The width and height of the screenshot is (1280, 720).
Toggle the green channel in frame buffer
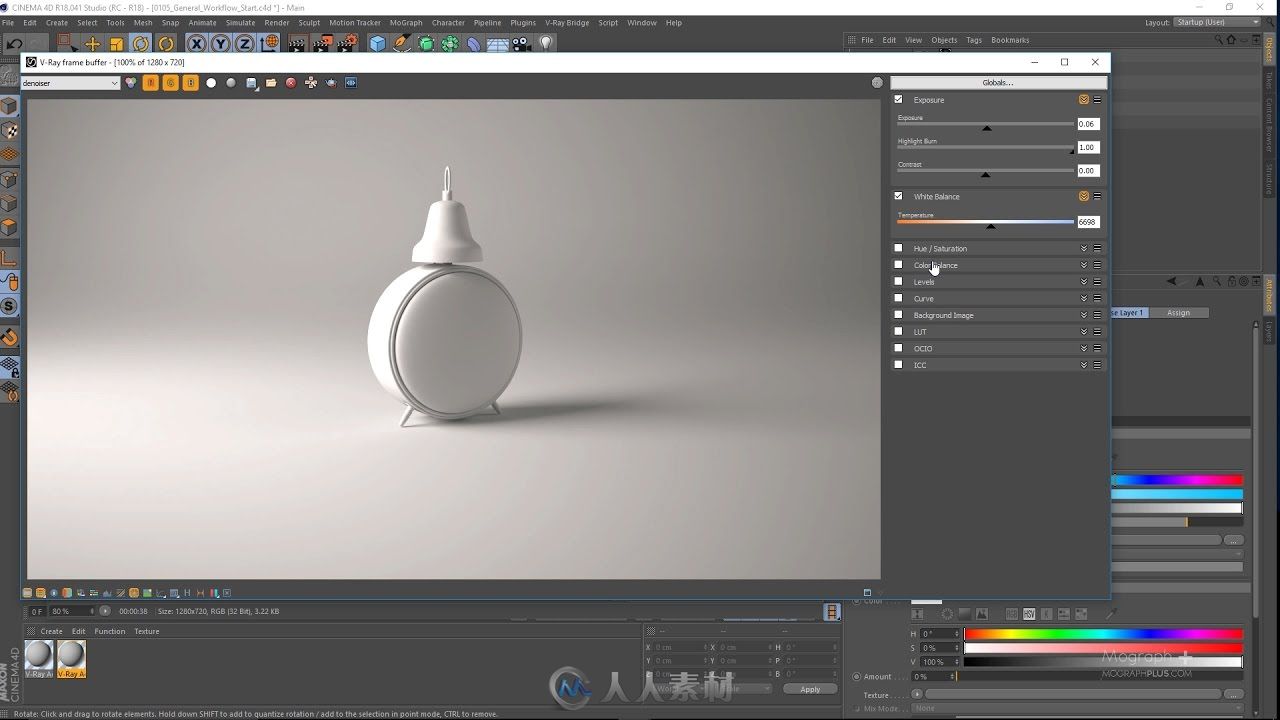[170, 83]
